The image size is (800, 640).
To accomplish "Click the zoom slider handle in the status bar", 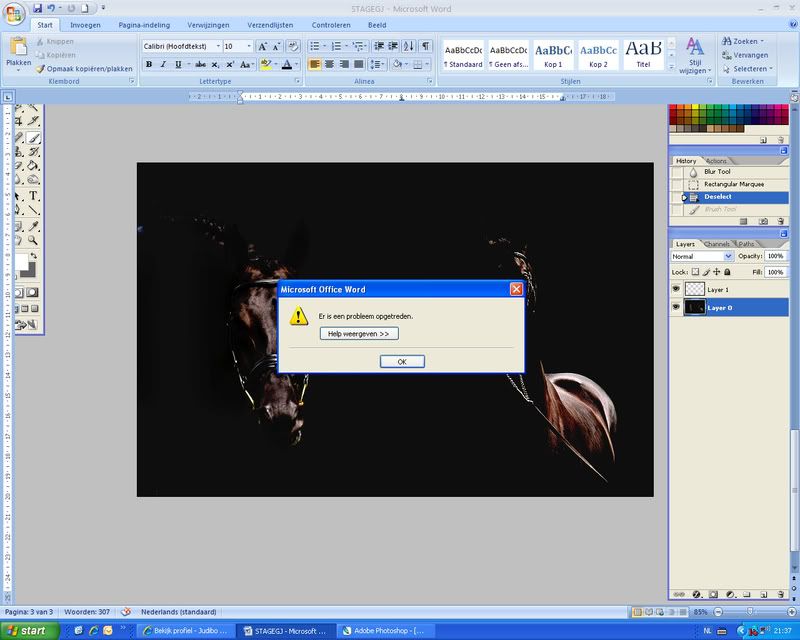I will pyautogui.click(x=749, y=611).
